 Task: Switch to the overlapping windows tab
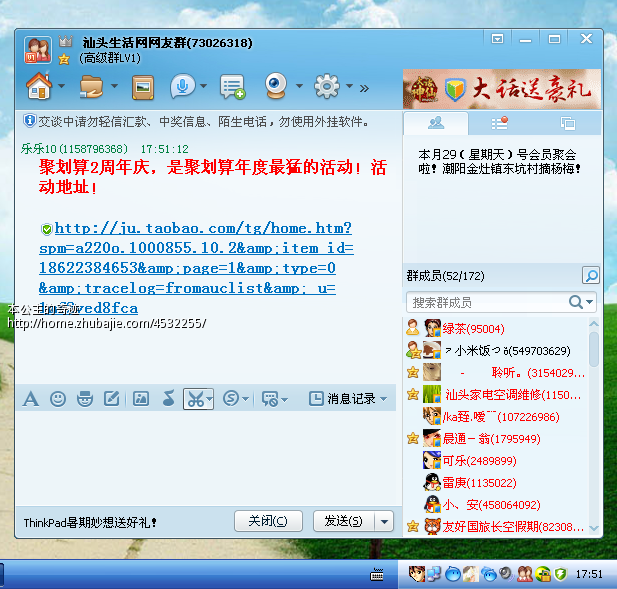(x=567, y=123)
